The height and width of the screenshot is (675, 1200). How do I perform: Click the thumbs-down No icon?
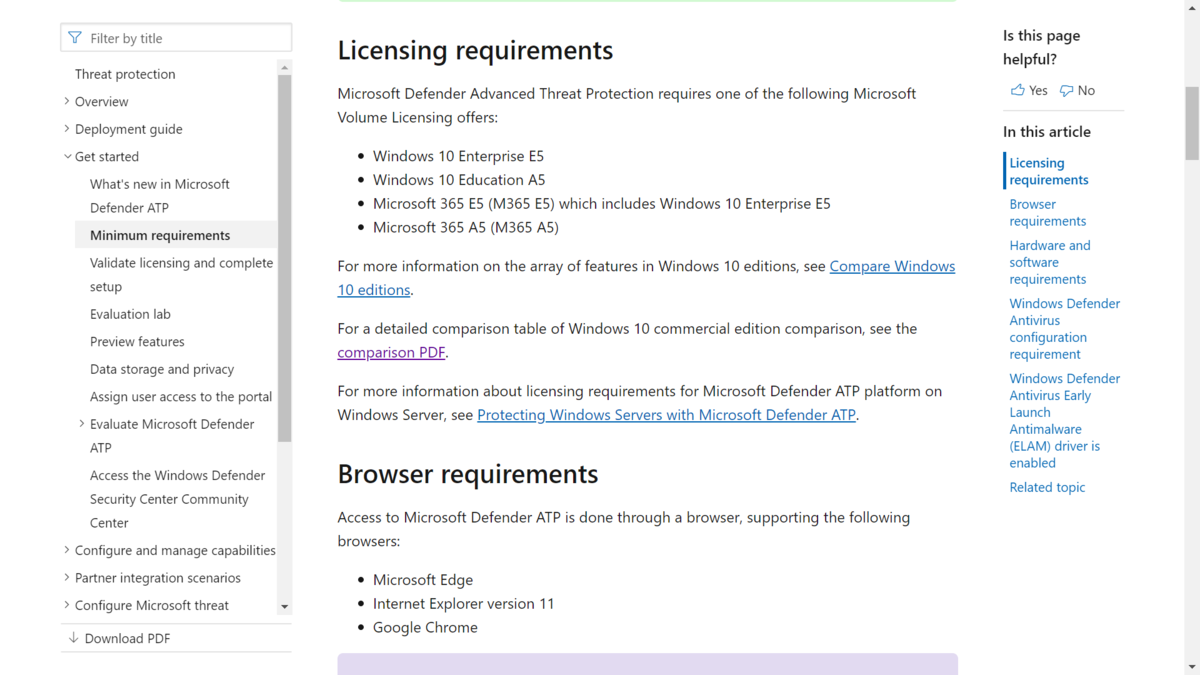1066,90
